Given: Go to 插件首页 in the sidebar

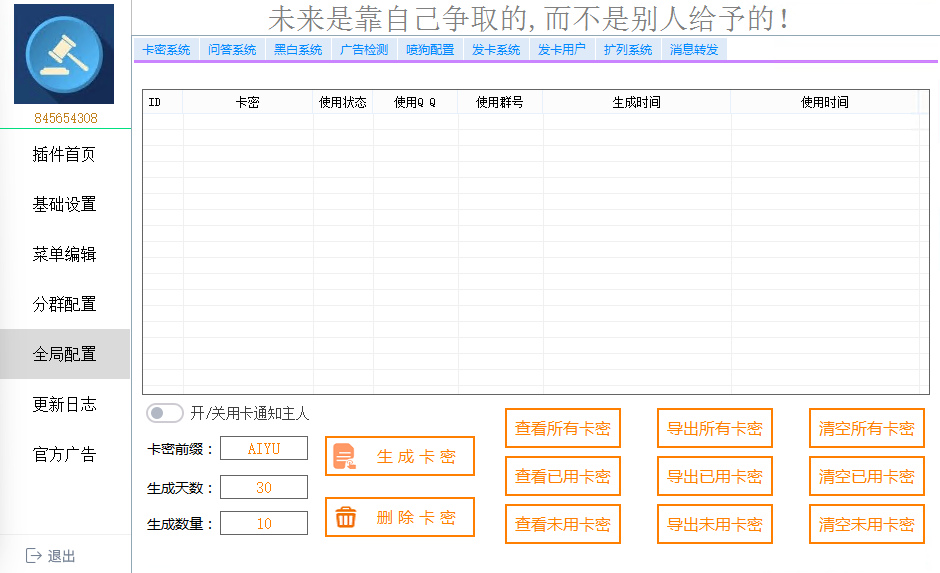Looking at the screenshot, I should [x=64, y=154].
